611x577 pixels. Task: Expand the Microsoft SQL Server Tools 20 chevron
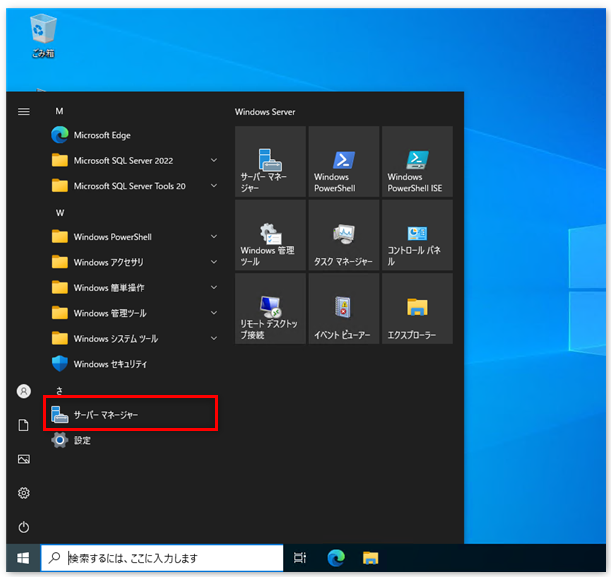coord(214,185)
